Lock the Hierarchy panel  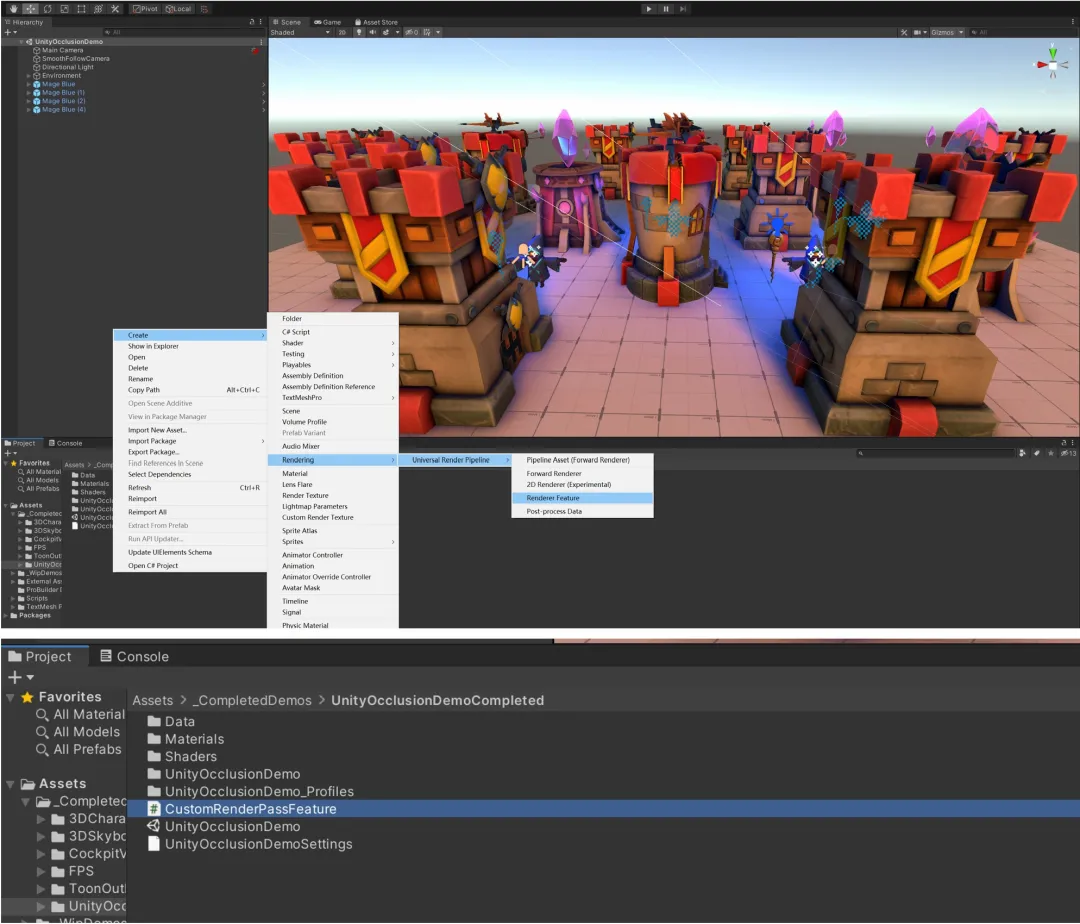tap(251, 22)
